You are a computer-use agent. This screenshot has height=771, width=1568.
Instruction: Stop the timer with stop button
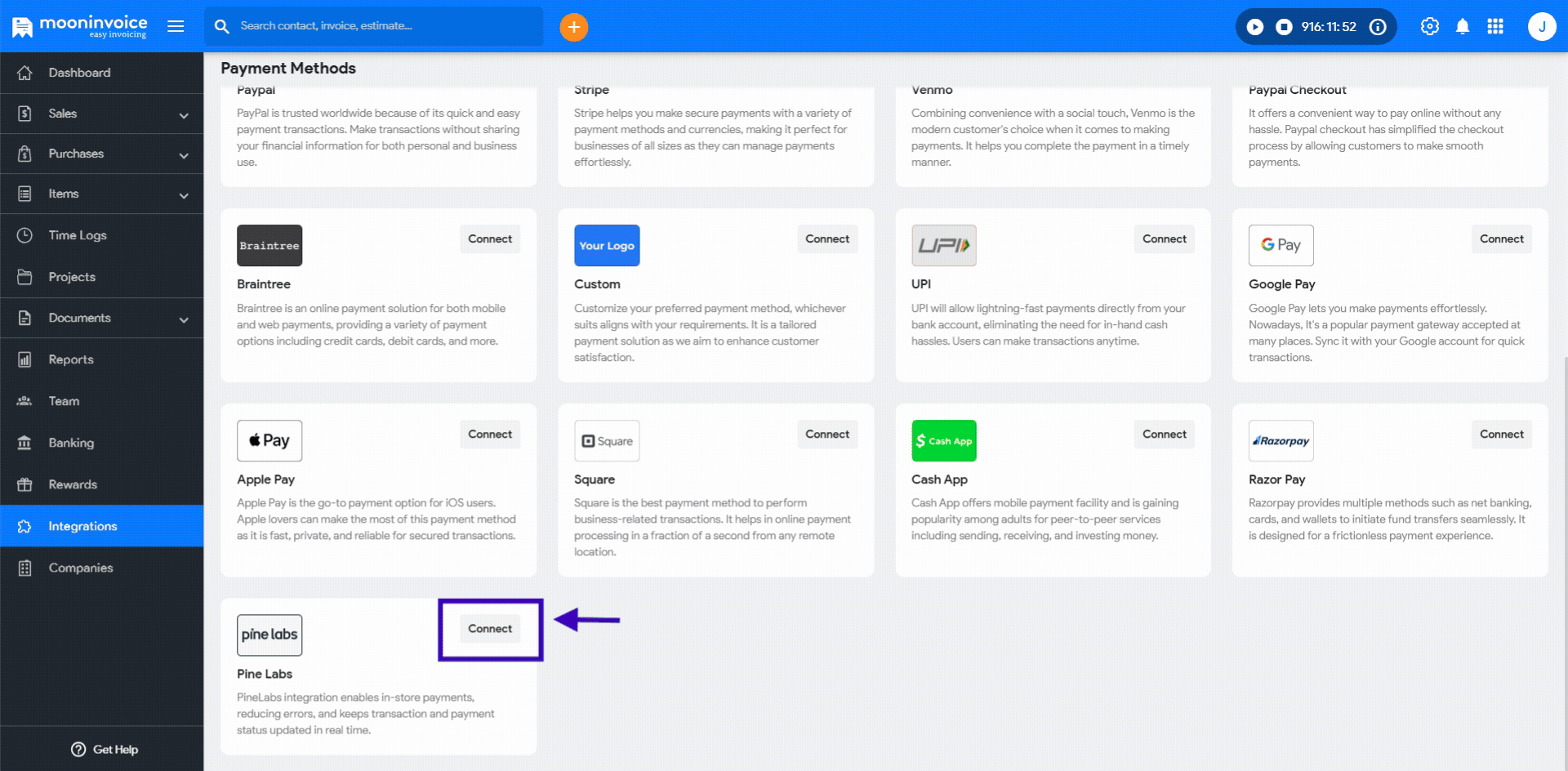[1284, 27]
